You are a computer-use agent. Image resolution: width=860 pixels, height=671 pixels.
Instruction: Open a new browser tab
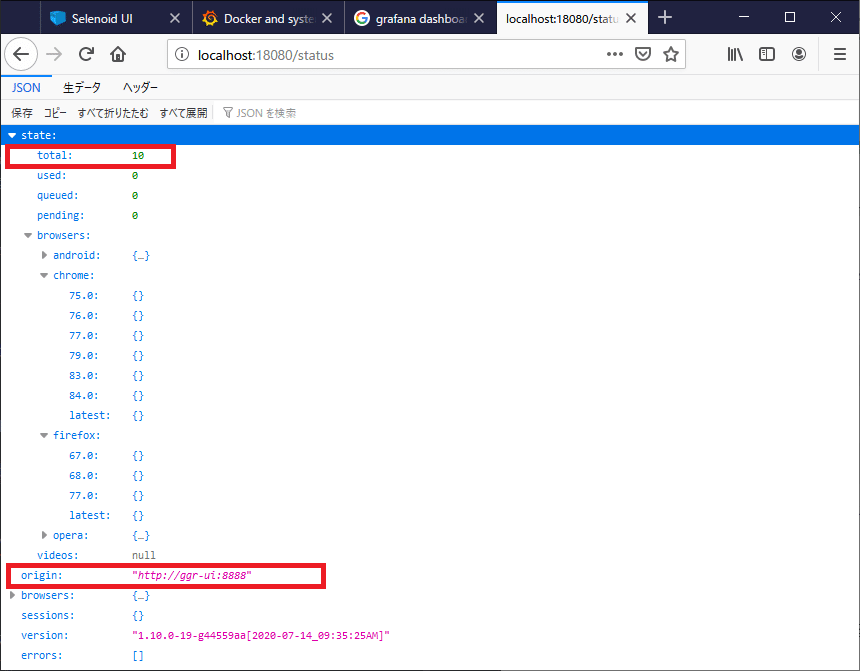(x=665, y=18)
